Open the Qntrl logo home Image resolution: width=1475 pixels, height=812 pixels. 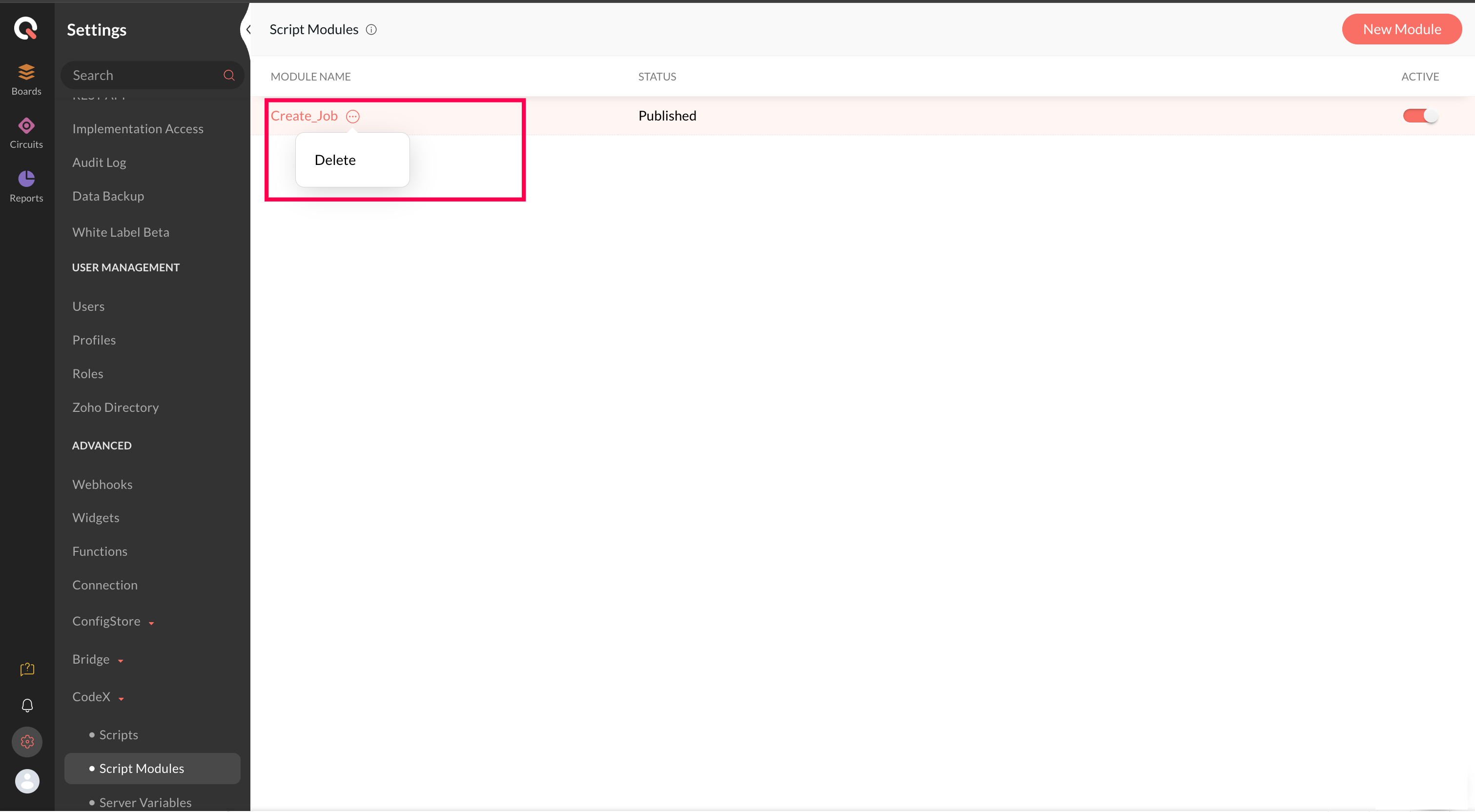26,28
